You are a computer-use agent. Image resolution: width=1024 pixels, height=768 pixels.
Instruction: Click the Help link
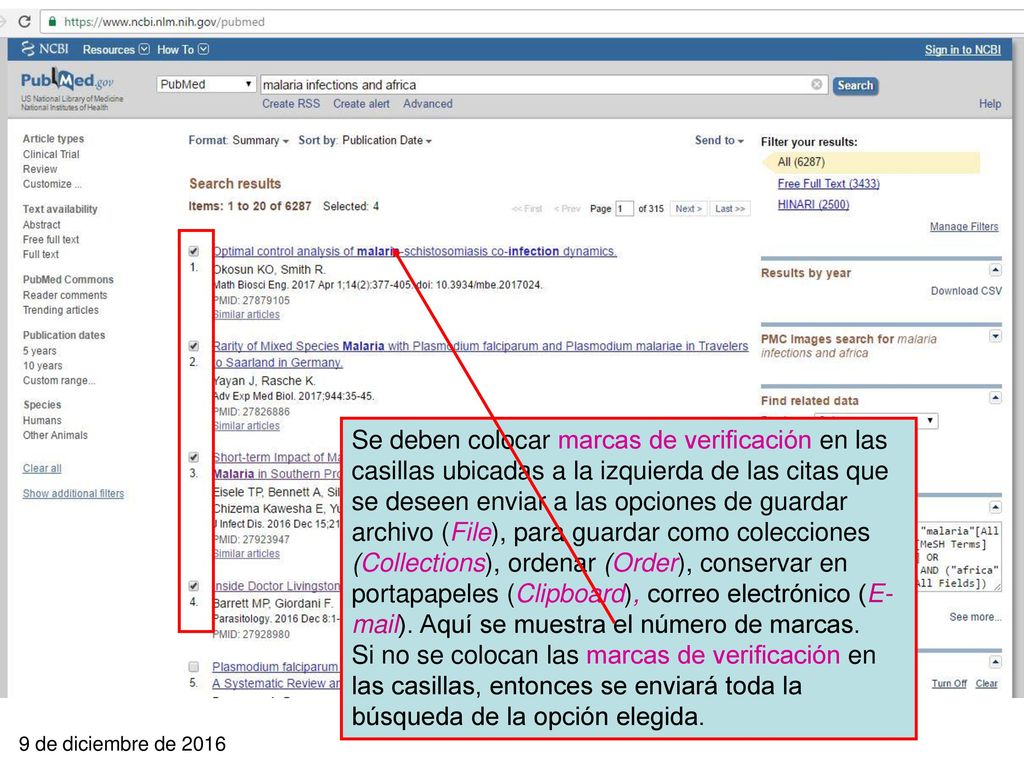tap(989, 104)
